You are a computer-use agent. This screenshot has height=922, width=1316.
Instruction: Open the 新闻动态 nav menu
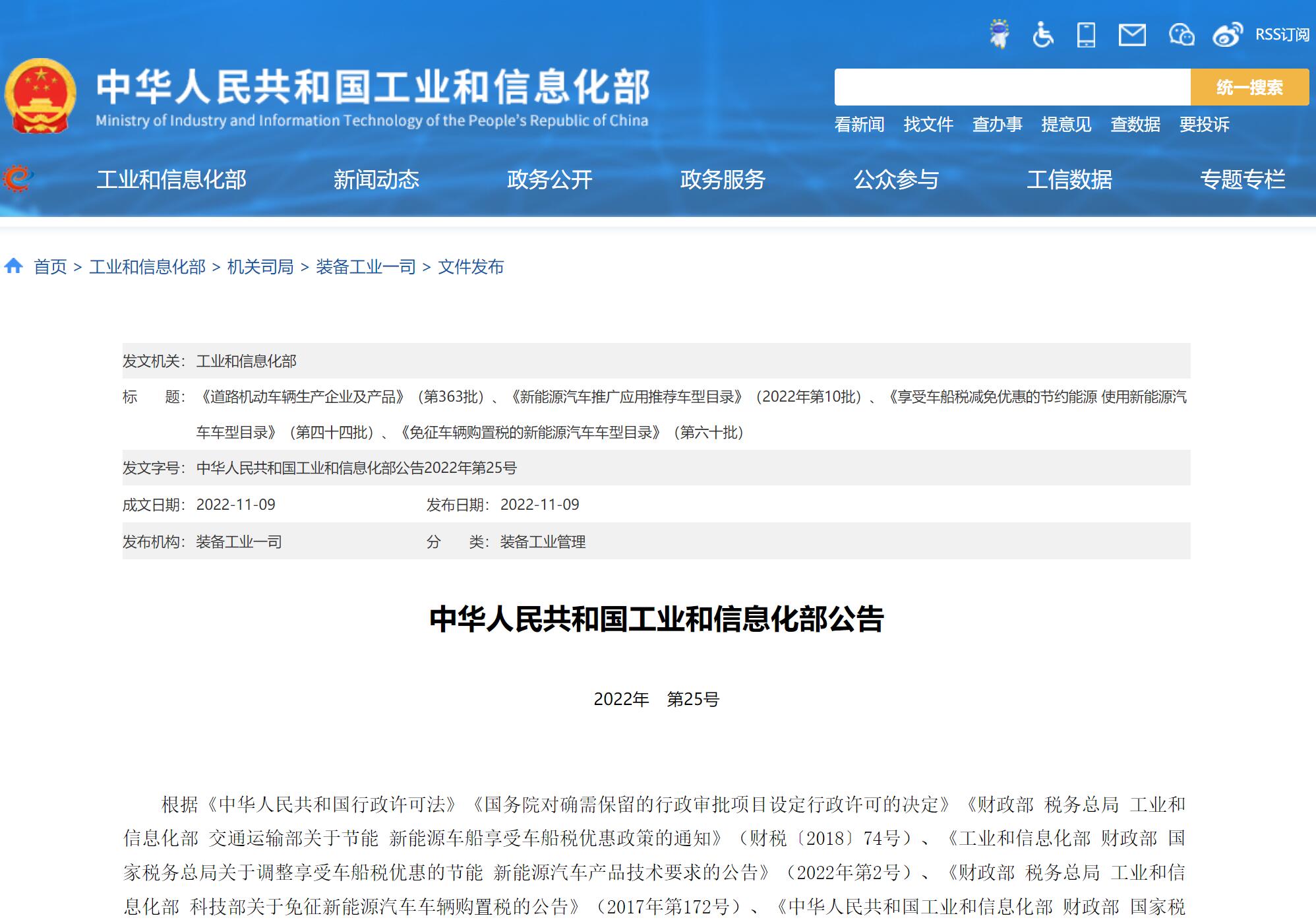pyautogui.click(x=376, y=179)
